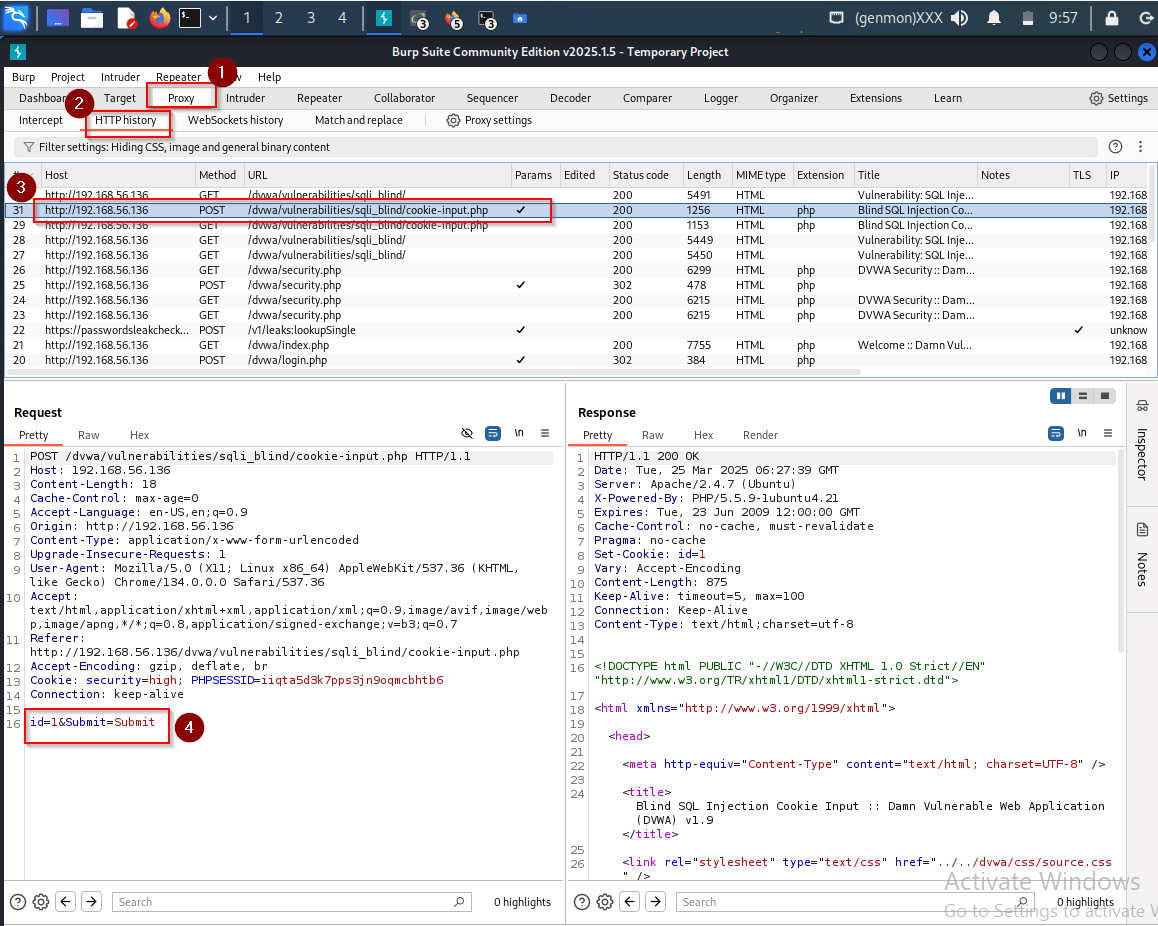Toggle non-printable characters in Request panel
This screenshot has height=926, width=1158.
(x=519, y=433)
